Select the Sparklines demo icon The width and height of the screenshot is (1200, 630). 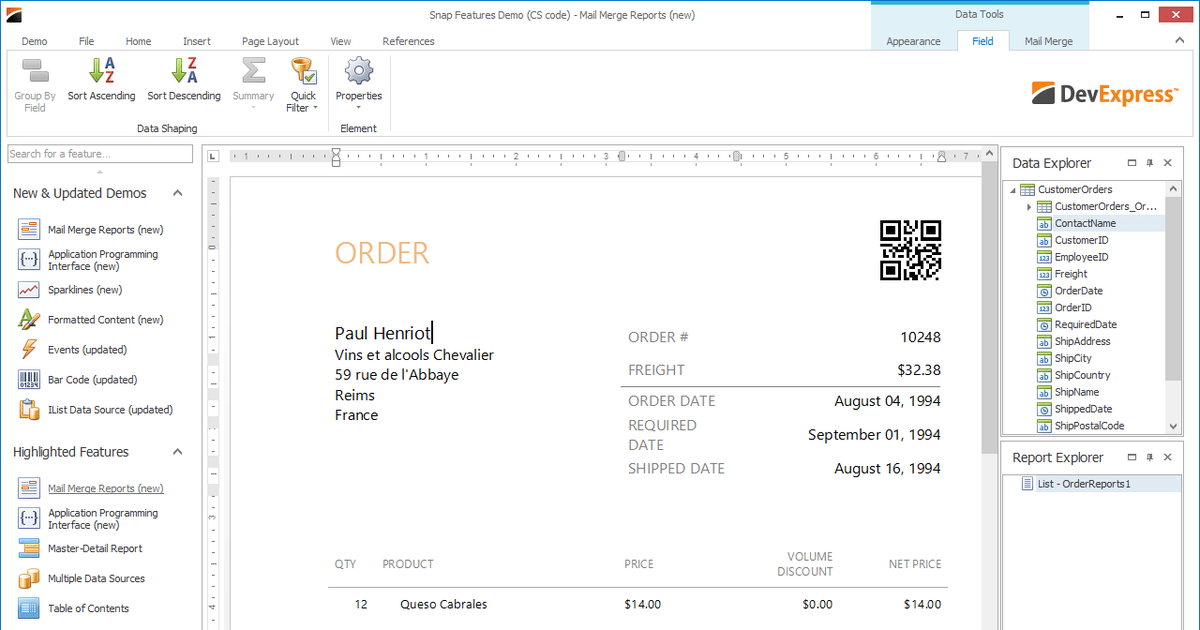pyautogui.click(x=29, y=290)
